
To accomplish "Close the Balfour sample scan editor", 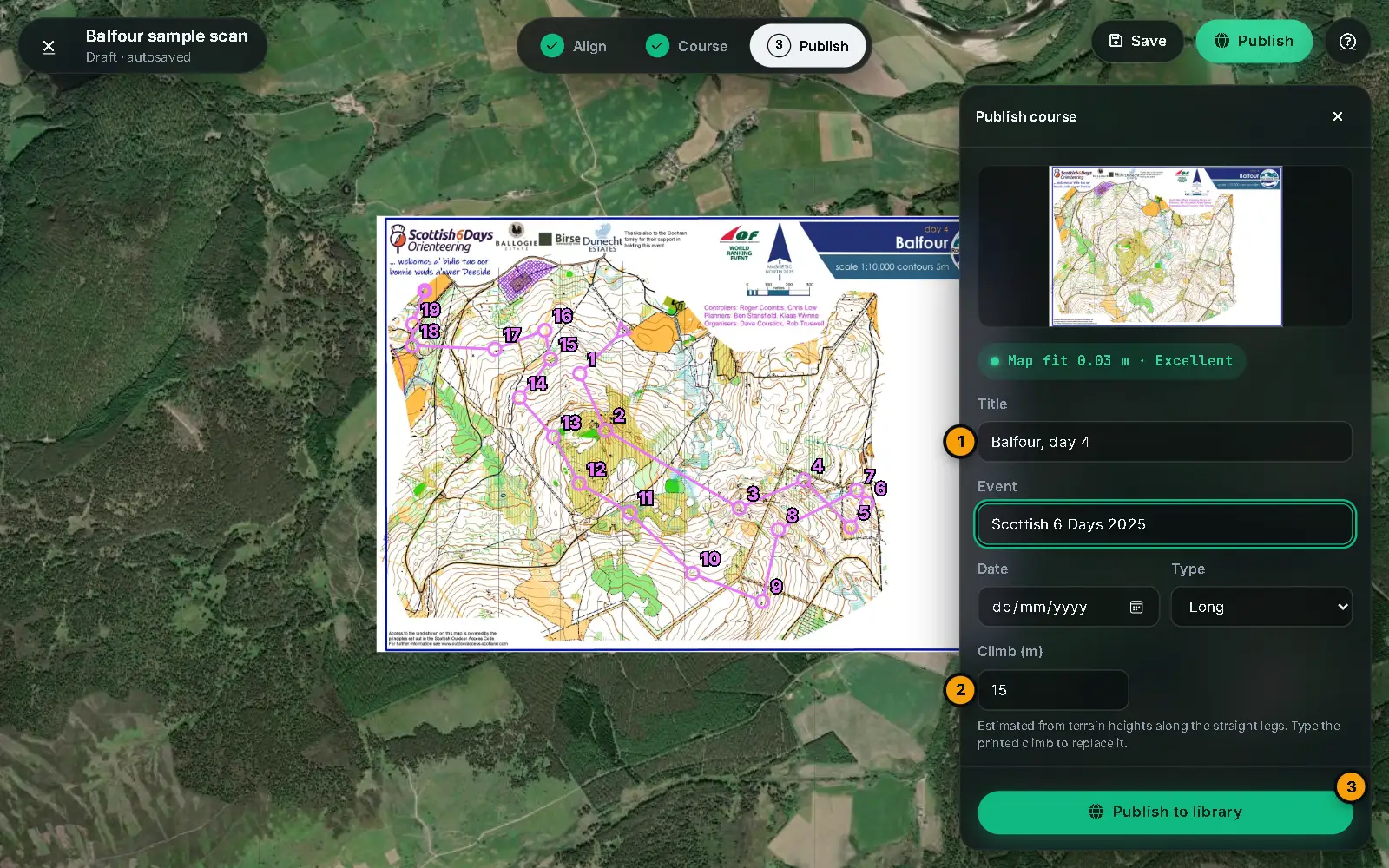I will click(x=49, y=46).
